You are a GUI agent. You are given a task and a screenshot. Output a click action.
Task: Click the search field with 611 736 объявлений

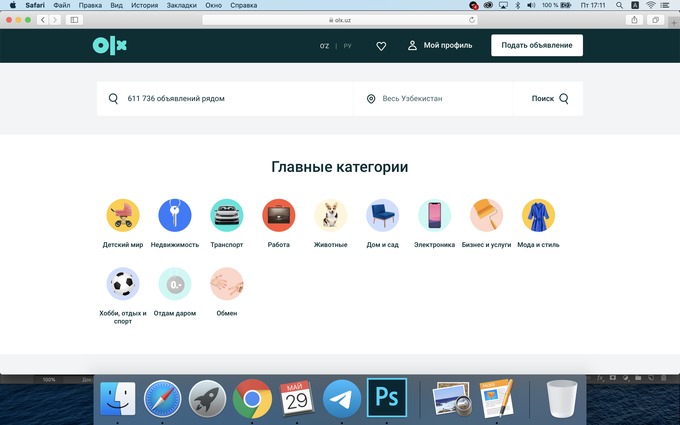pyautogui.click(x=230, y=99)
